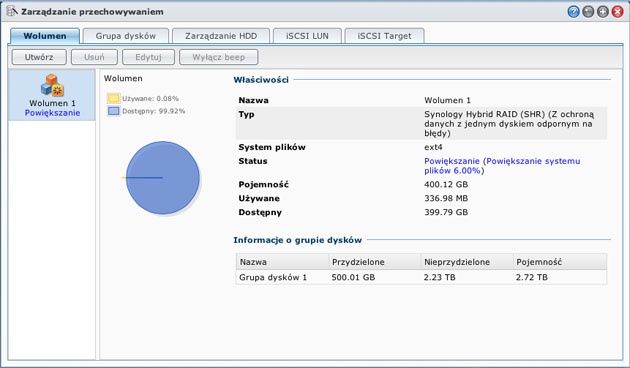Maximize window using the plus button

click(x=603, y=12)
